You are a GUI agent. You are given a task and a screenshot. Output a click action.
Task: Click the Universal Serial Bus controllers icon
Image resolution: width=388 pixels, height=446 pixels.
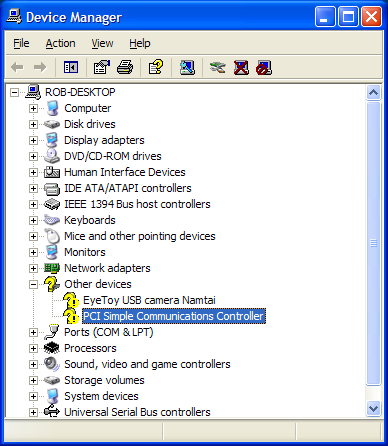pos(52,412)
